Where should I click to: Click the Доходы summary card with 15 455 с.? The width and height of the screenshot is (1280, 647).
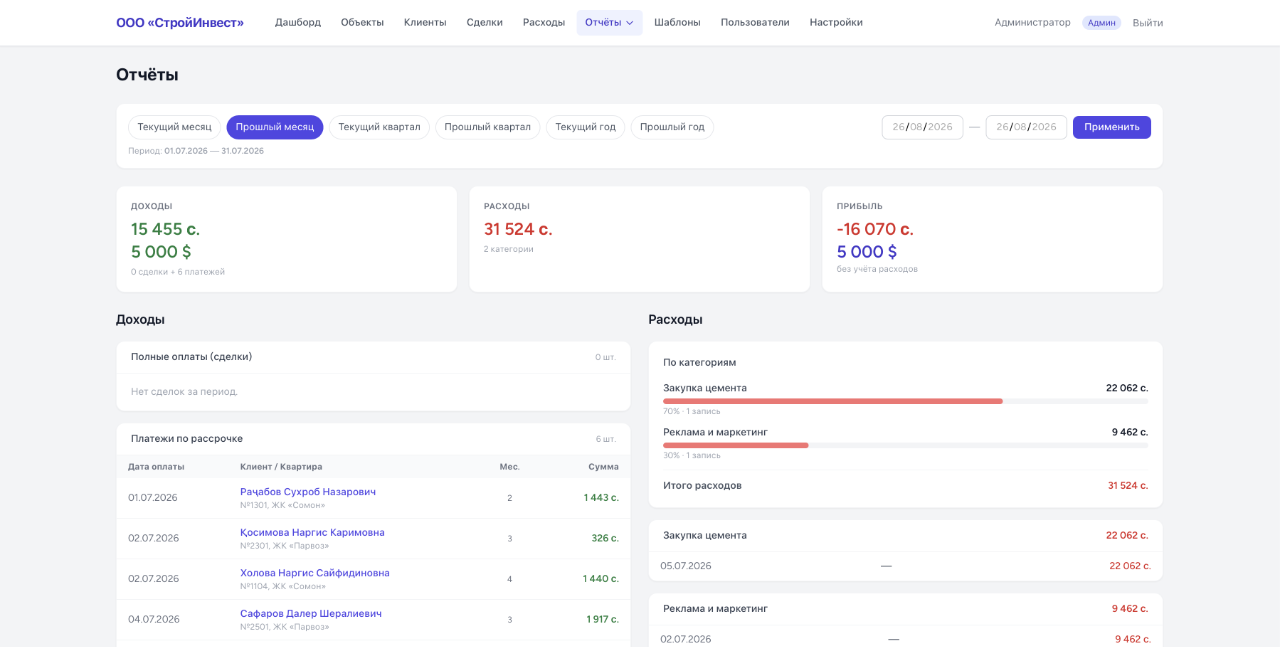[286, 239]
